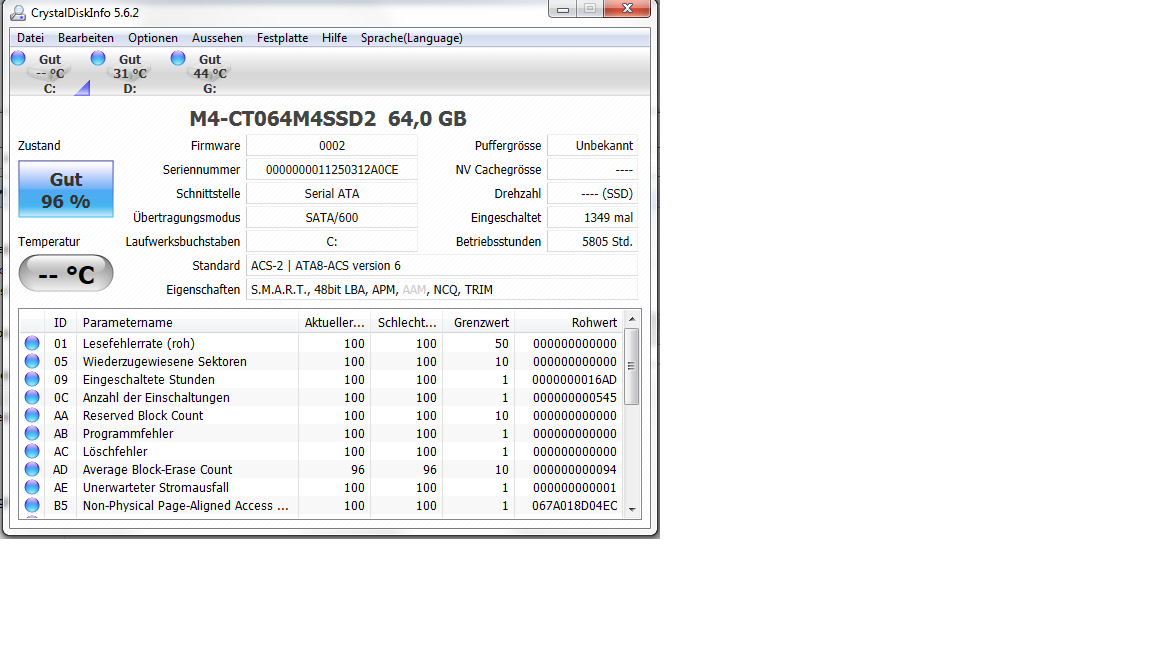Open the Hilfe menu
This screenshot has height=648, width=1152.
pos(334,38)
